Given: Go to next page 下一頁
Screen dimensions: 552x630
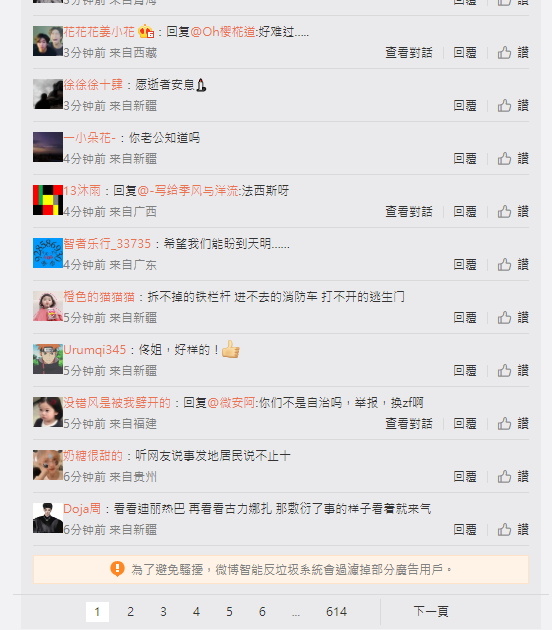Looking at the screenshot, I should [431, 612].
